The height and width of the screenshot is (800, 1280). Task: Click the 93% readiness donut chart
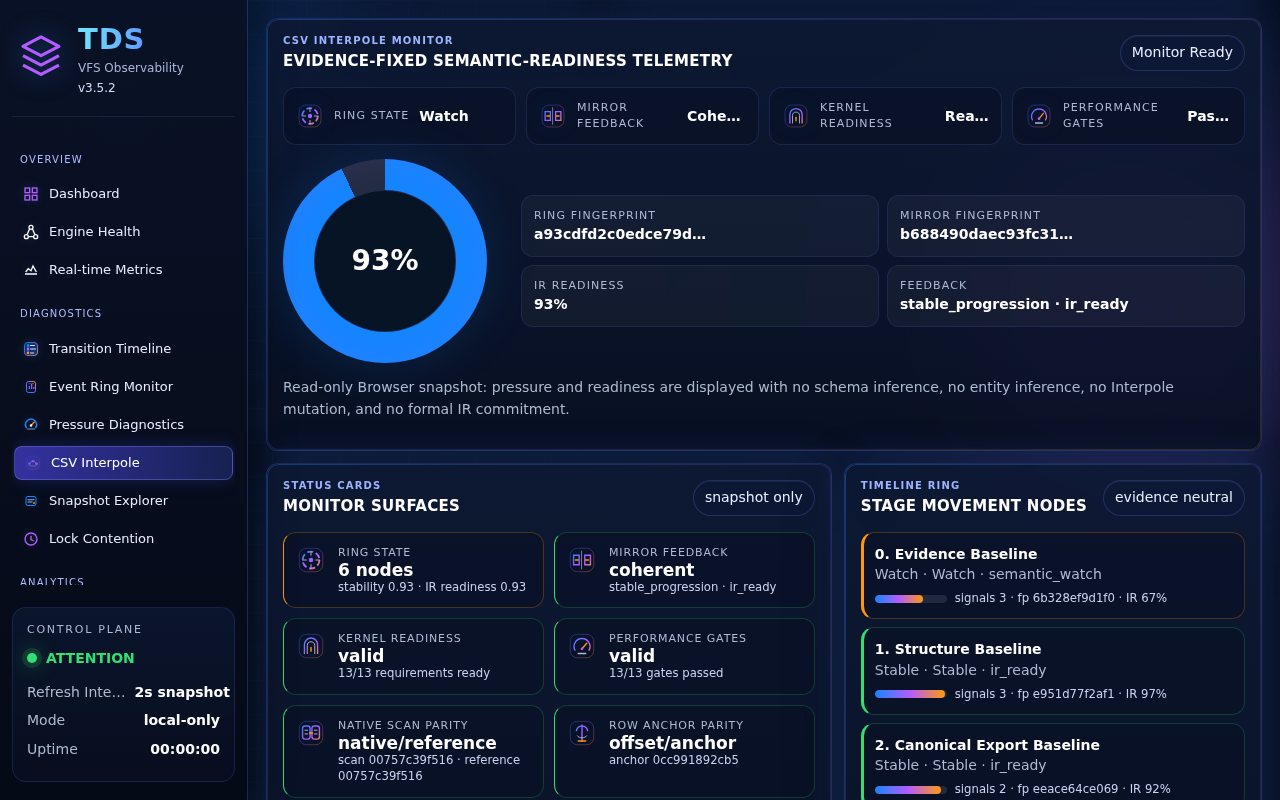click(385, 261)
